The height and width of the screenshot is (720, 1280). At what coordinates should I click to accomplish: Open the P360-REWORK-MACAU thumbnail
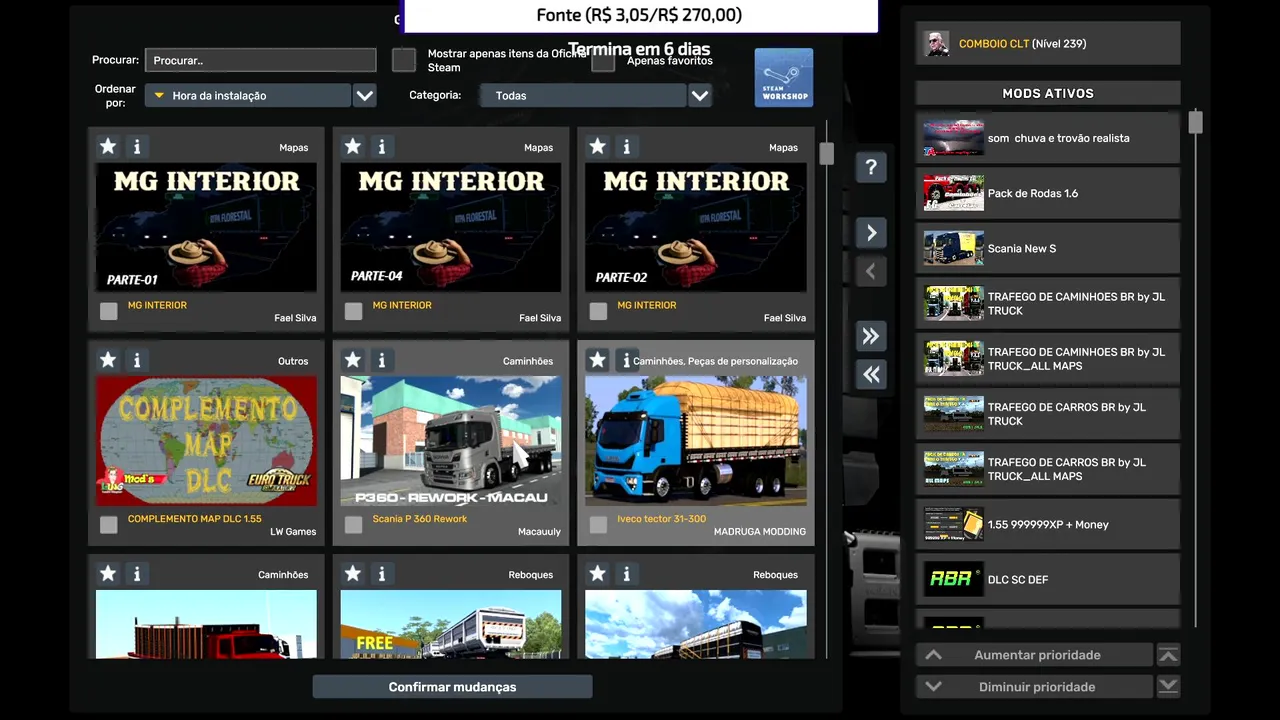coord(451,441)
